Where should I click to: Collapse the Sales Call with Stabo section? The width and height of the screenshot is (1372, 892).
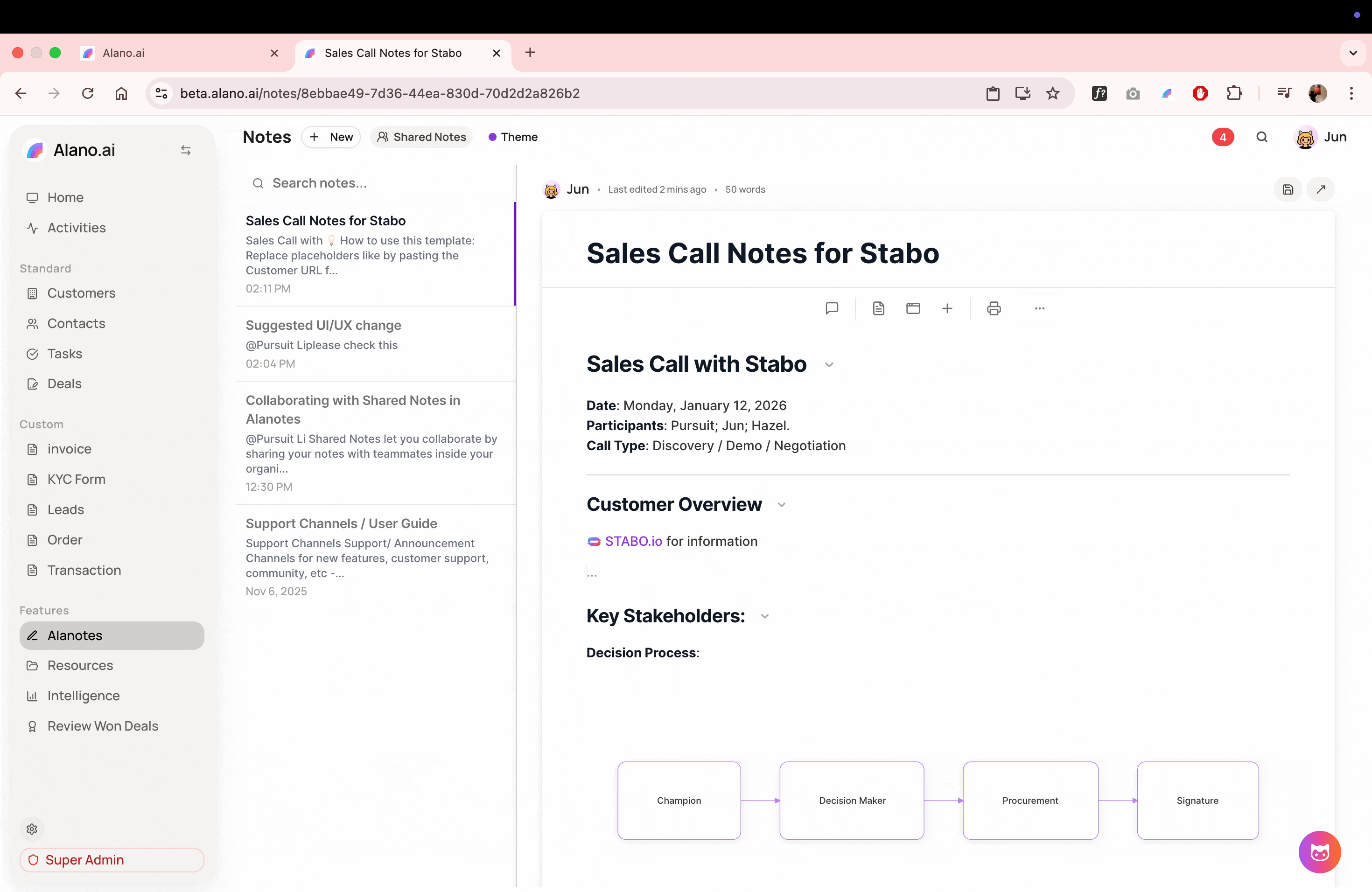point(829,365)
